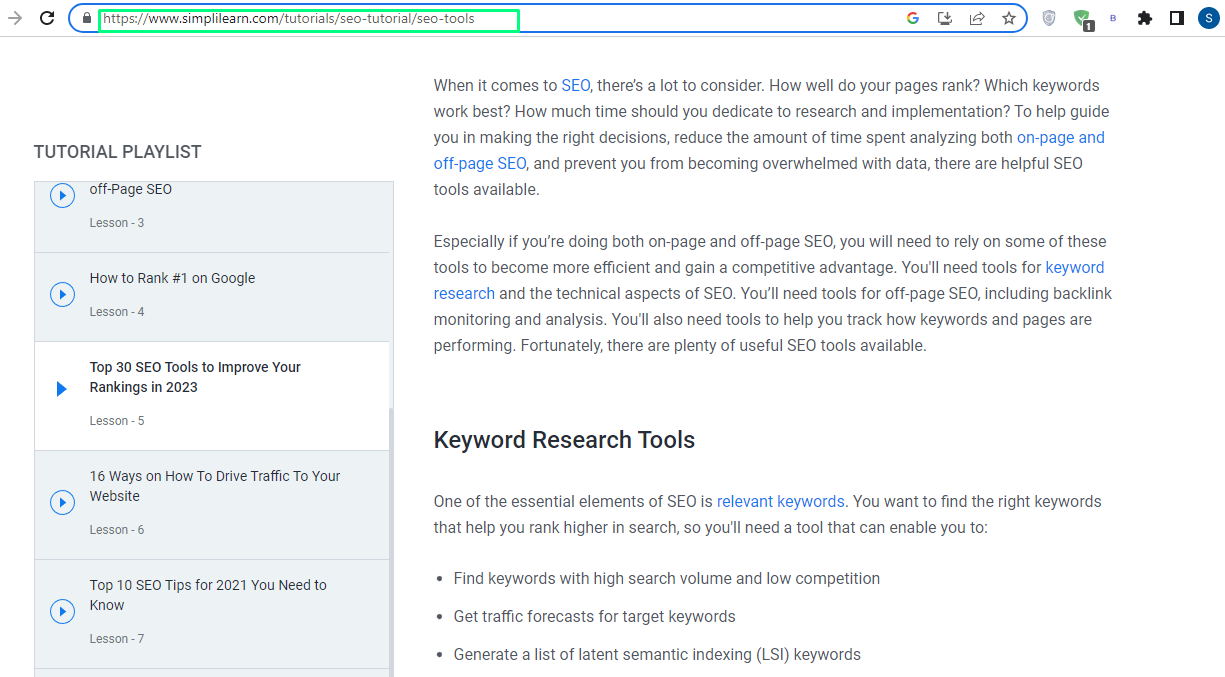Click bullet 'Get traffic forecasts for target keywords'
Screen dimensions: 1225x677
click(594, 617)
